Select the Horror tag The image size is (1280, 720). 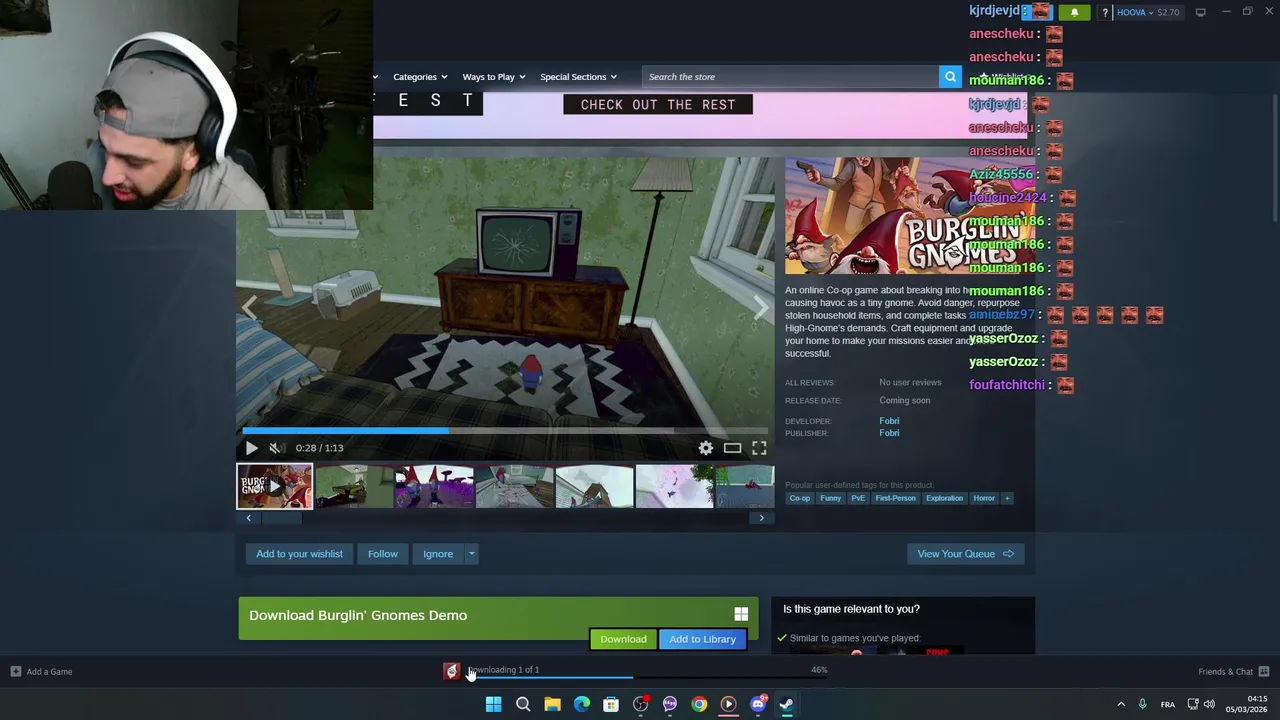coord(984,498)
